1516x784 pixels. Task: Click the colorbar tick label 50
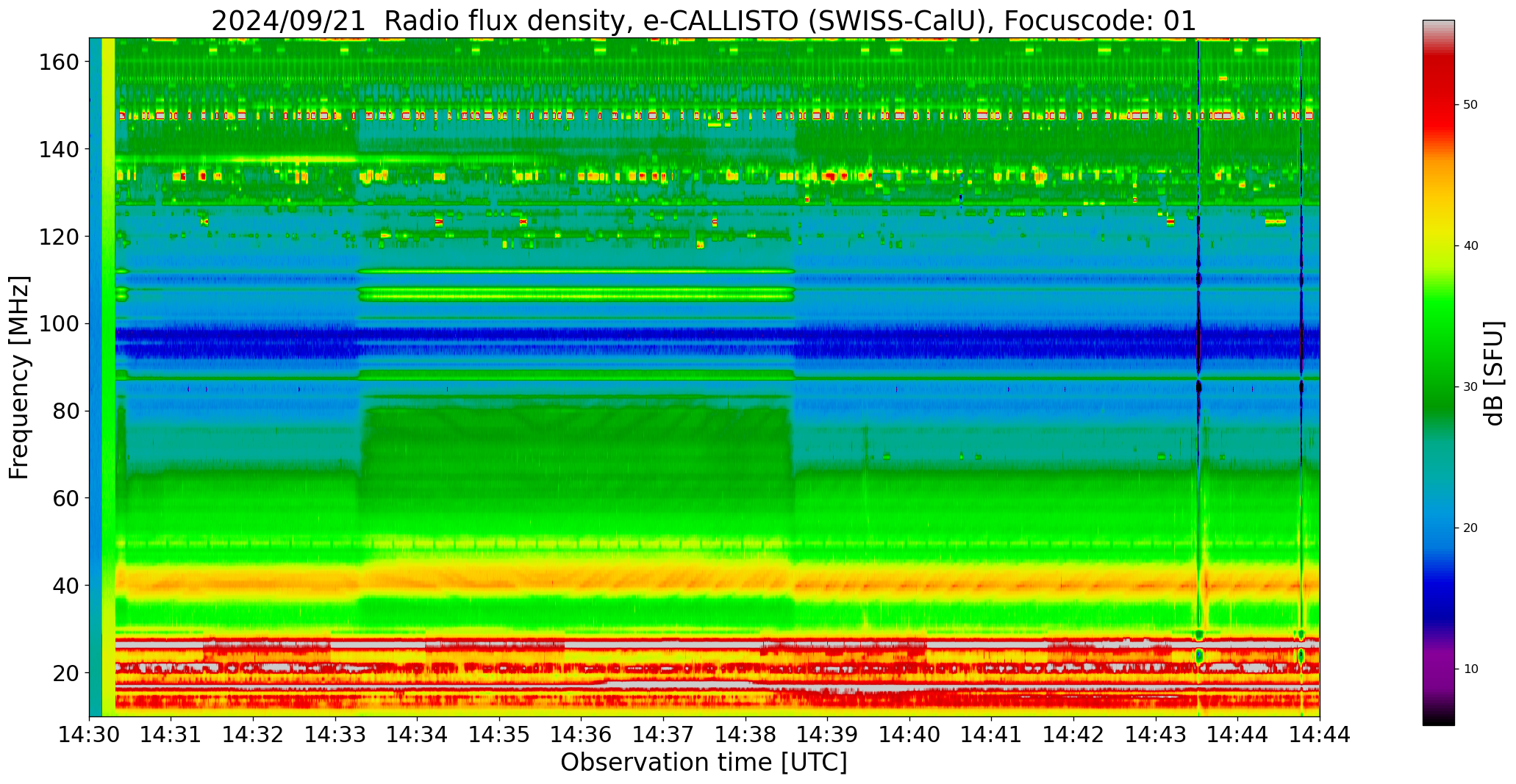pyautogui.click(x=1470, y=105)
